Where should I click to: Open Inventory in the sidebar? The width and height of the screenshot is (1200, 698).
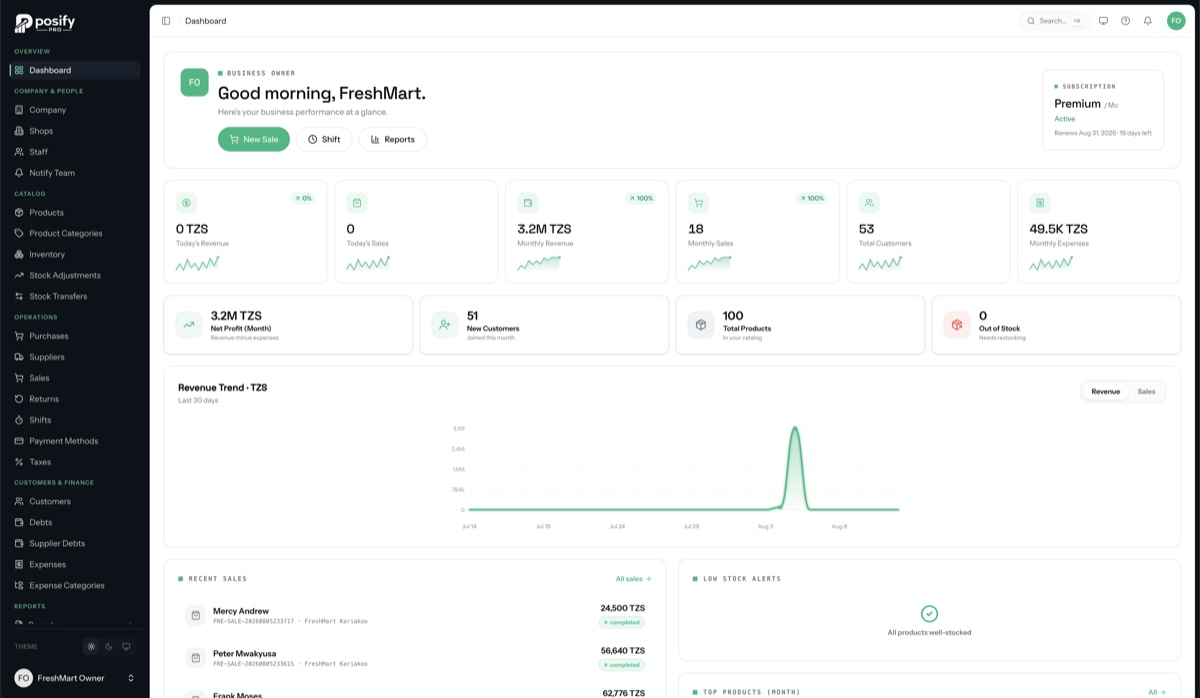pos(75,254)
